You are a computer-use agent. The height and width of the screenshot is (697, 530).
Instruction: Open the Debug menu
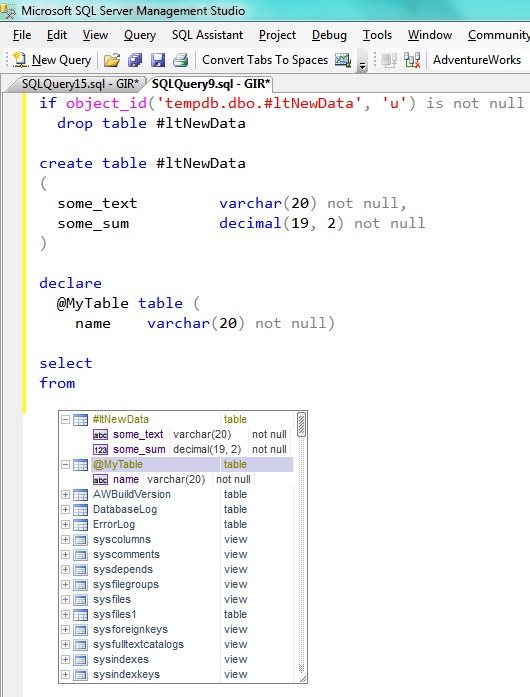coord(329,35)
